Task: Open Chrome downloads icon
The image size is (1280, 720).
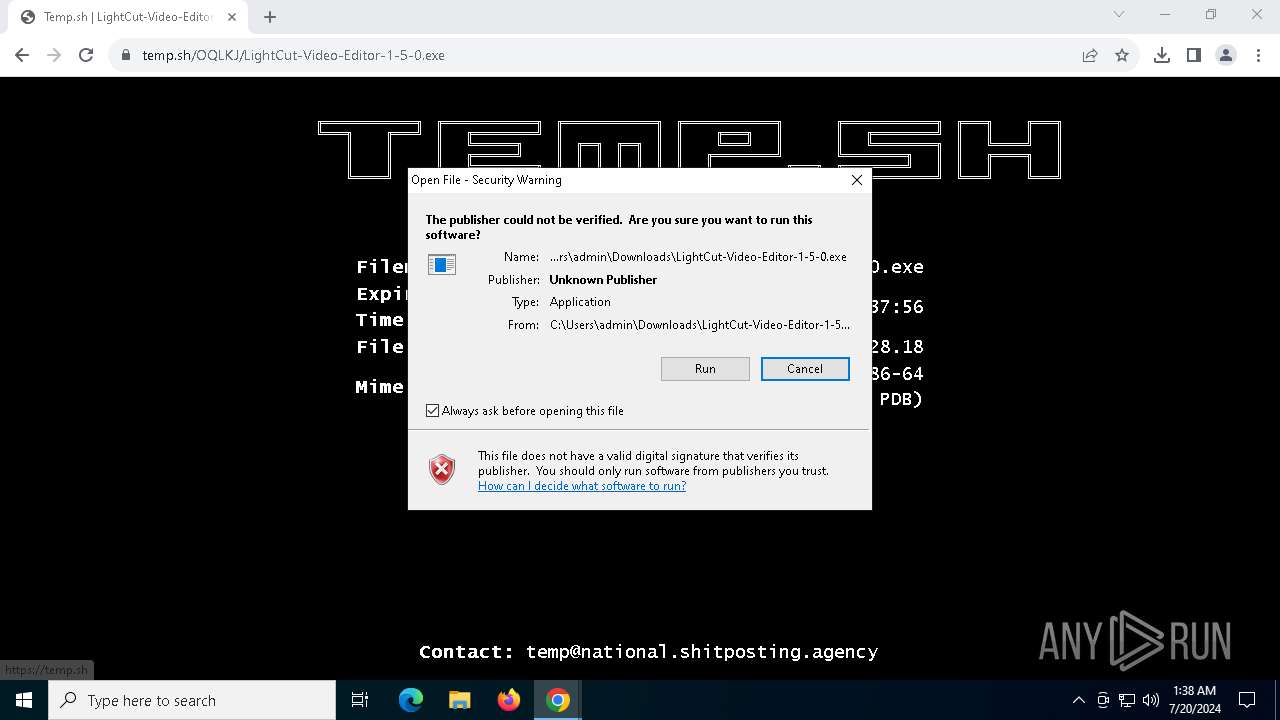Action: pos(1162,55)
